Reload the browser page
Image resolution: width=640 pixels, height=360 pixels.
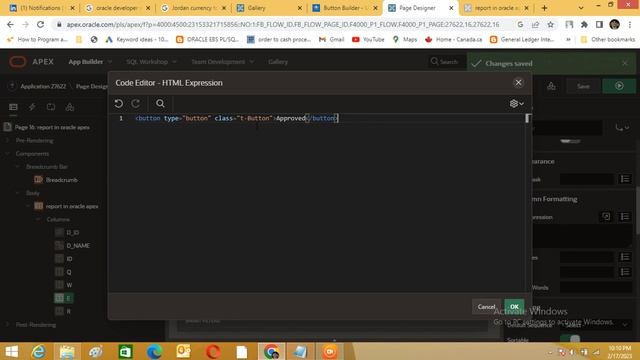click(x=40, y=24)
